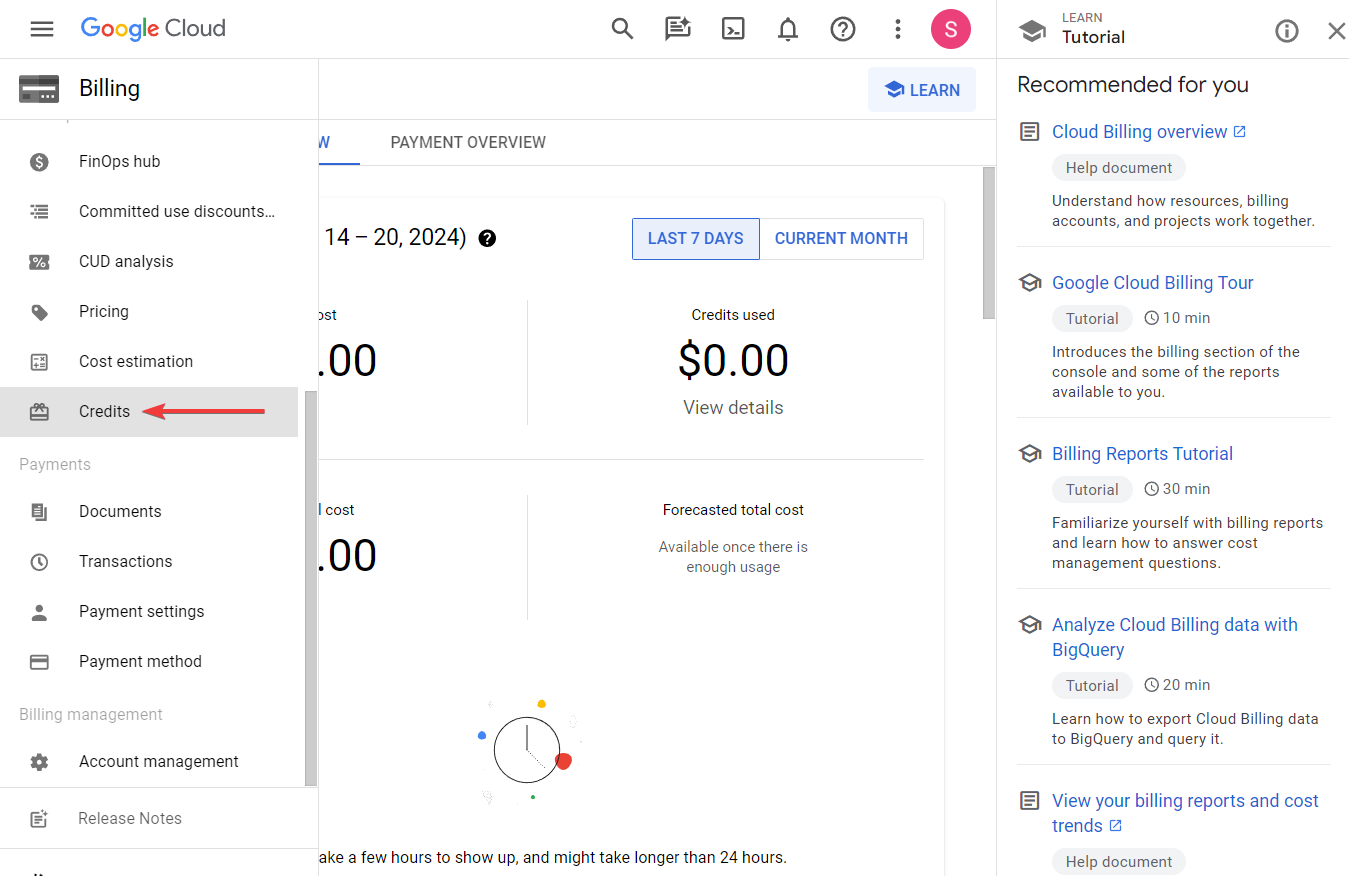Close the Learn Tutorial panel
The height and width of the screenshot is (876, 1349).
coord(1336,31)
